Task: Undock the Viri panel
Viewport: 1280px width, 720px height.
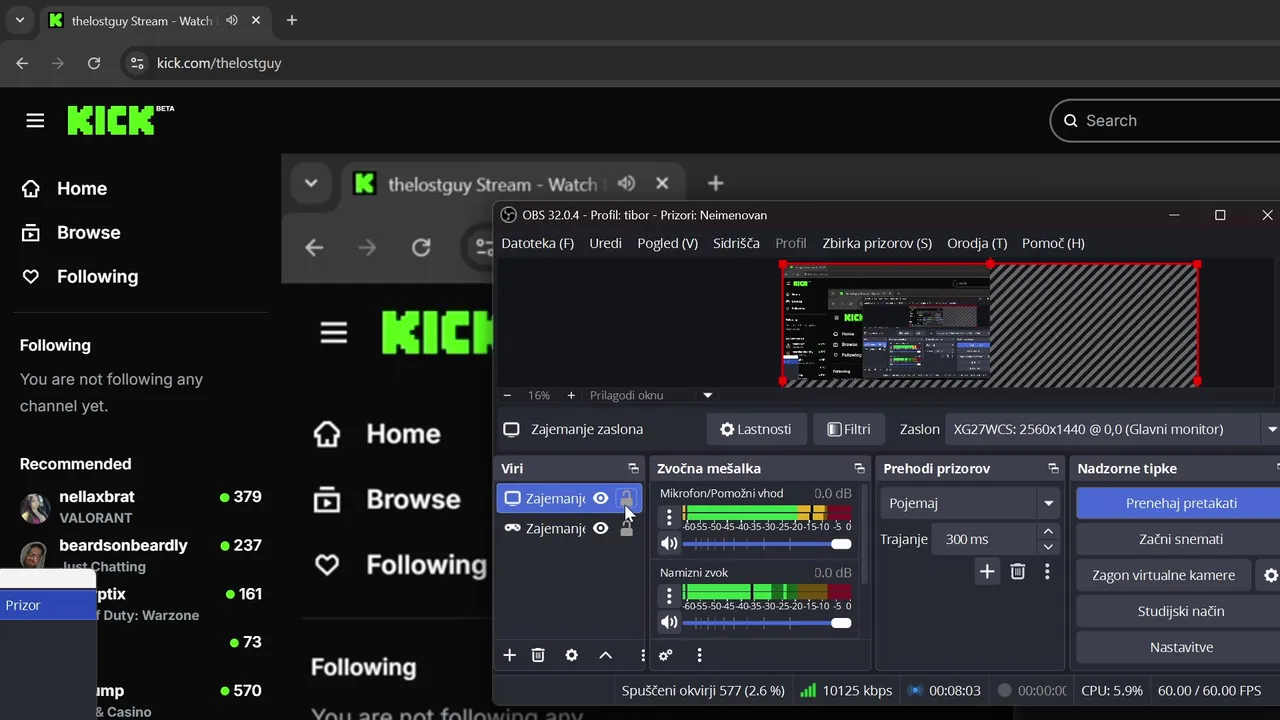Action: point(633,468)
